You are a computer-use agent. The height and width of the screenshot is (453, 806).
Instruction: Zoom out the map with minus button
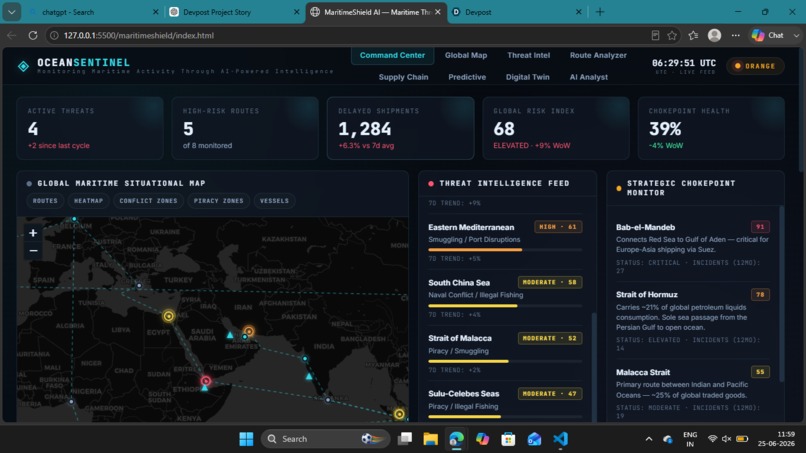point(33,251)
